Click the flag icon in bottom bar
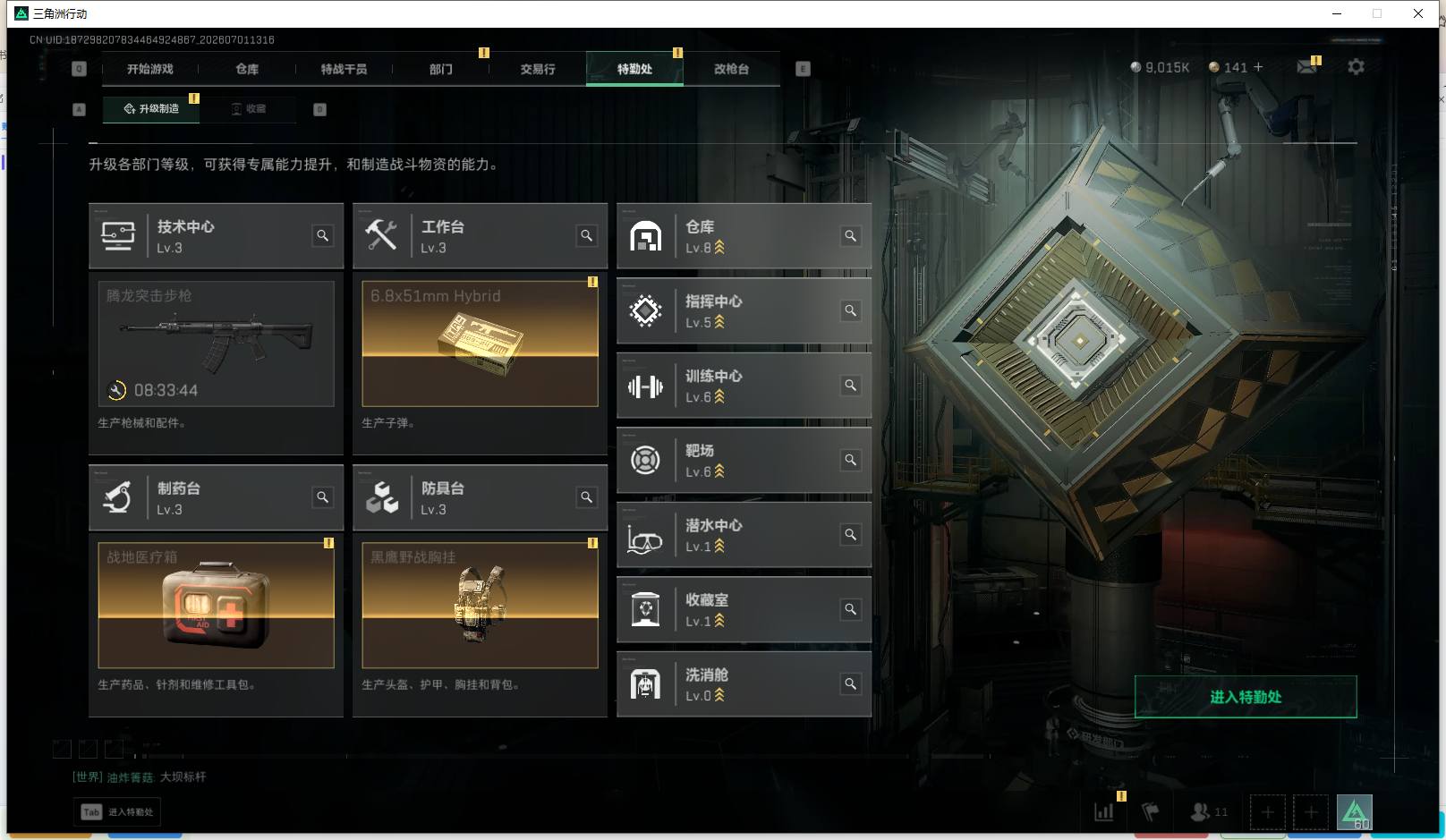Image resolution: width=1446 pixels, height=840 pixels. (x=1151, y=811)
